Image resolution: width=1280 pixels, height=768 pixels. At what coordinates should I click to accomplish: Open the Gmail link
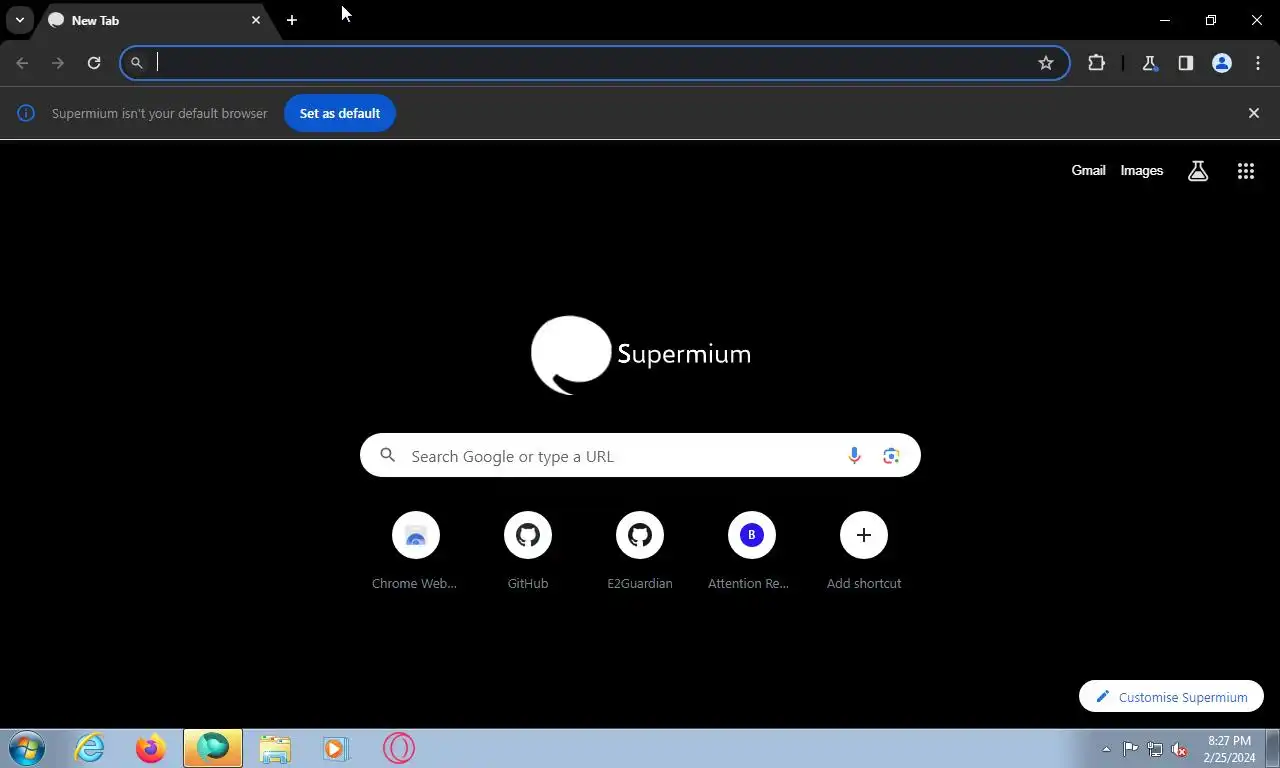click(x=1088, y=171)
